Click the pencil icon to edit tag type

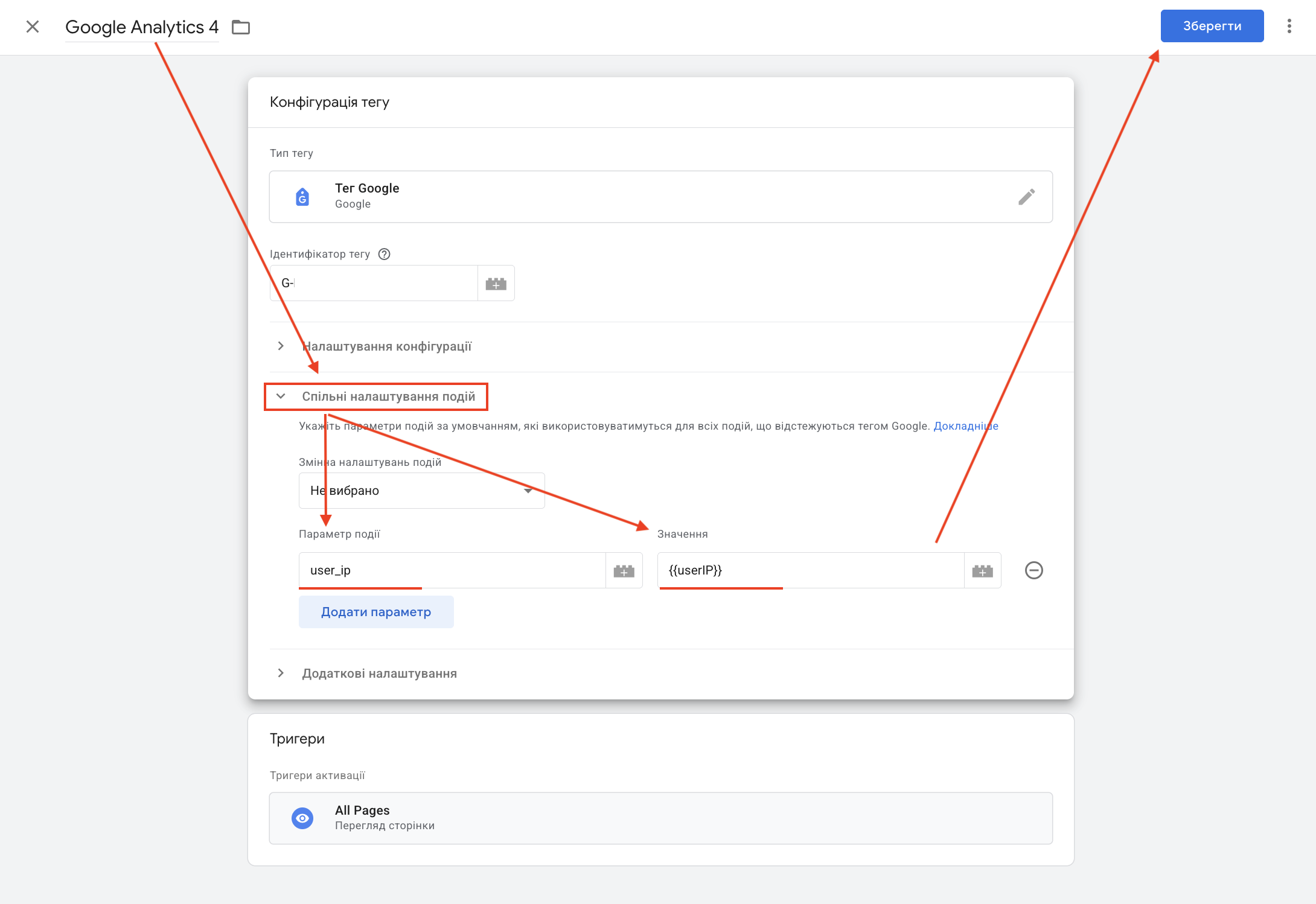pos(1026,197)
